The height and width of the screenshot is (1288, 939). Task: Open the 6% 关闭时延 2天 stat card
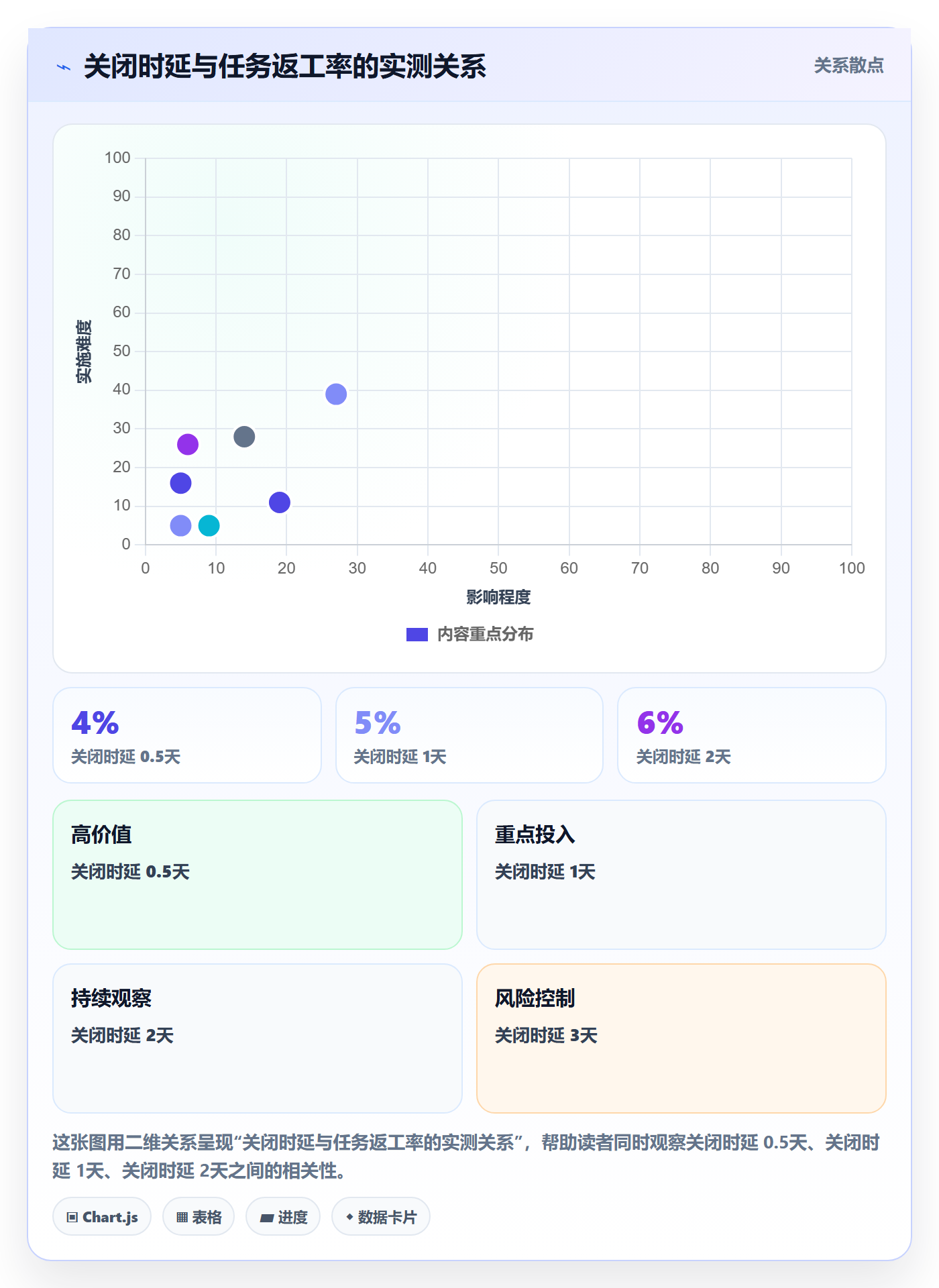tap(752, 735)
